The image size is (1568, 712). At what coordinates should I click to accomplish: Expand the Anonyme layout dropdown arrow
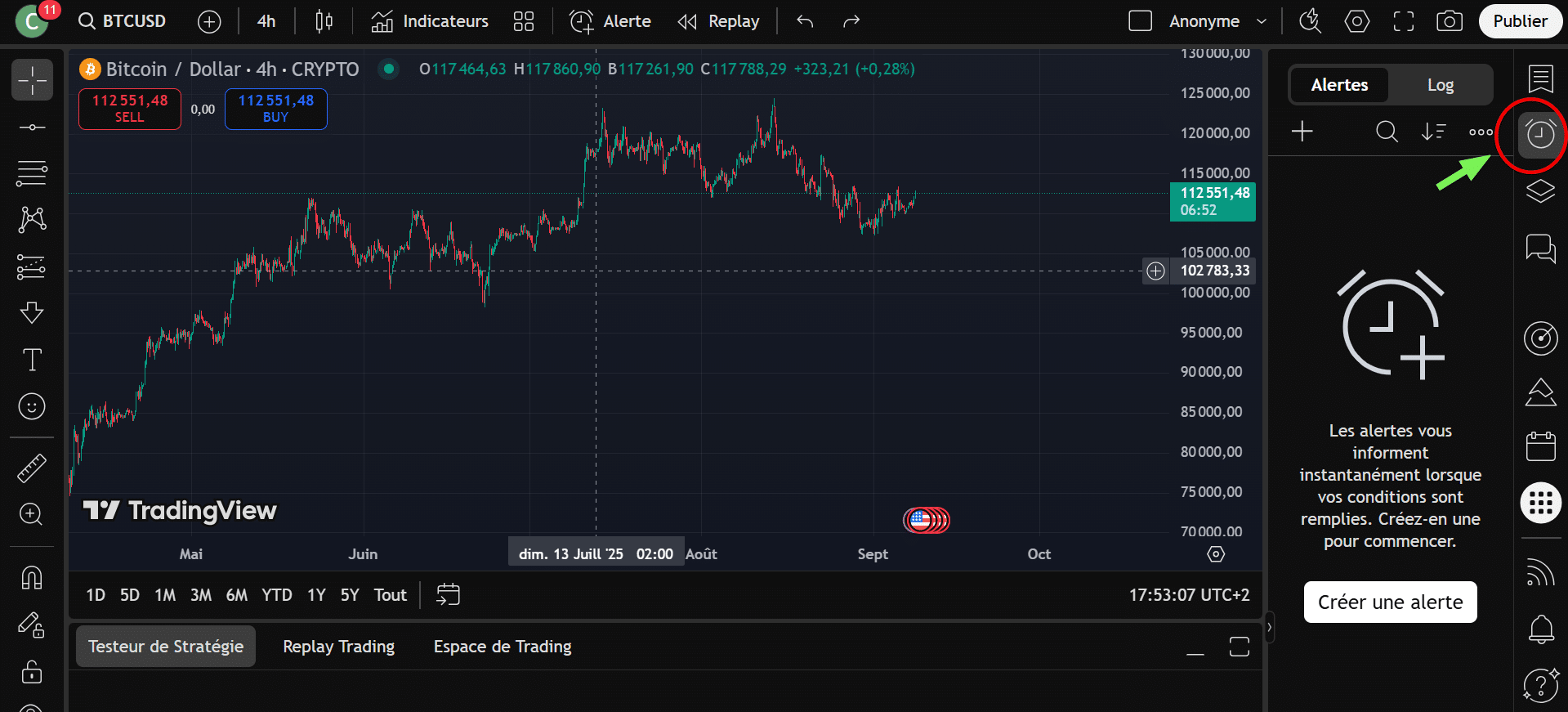point(1262,21)
